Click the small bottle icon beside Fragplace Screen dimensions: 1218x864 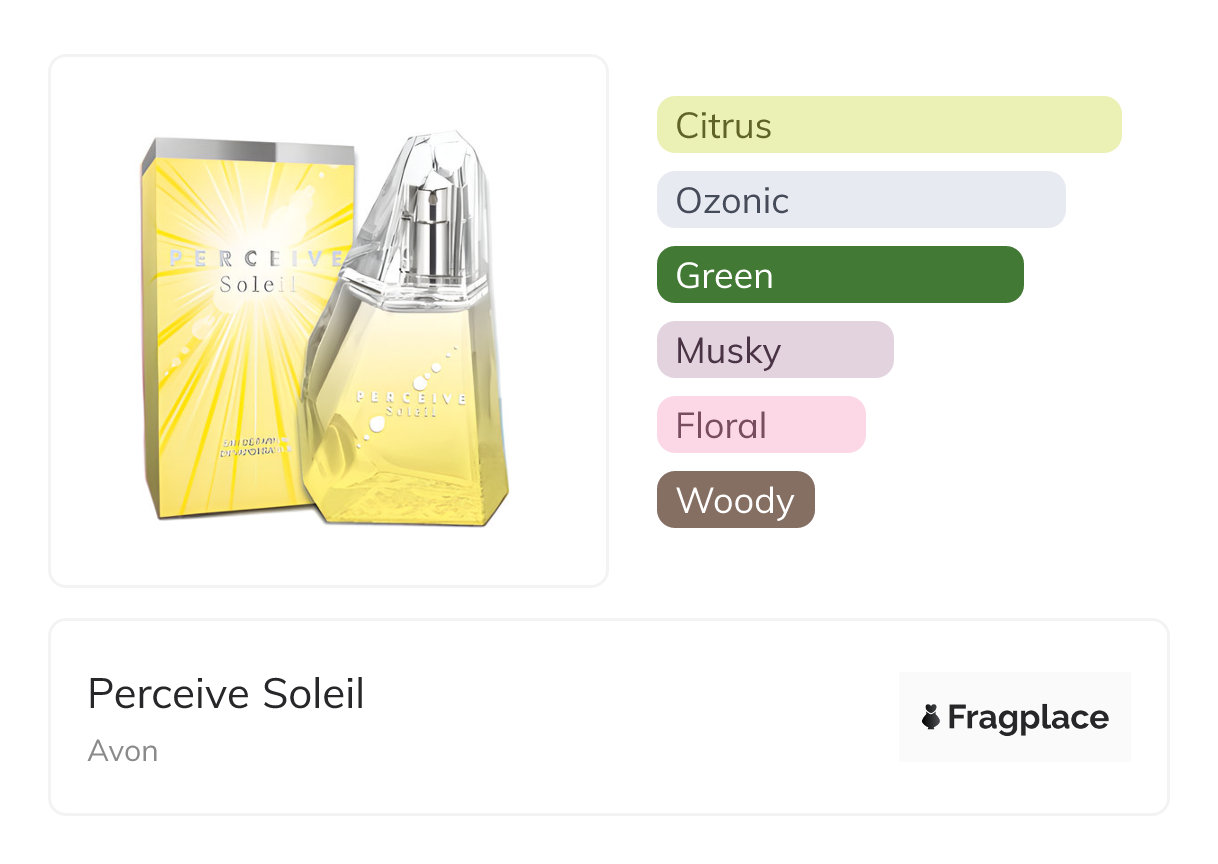click(931, 717)
